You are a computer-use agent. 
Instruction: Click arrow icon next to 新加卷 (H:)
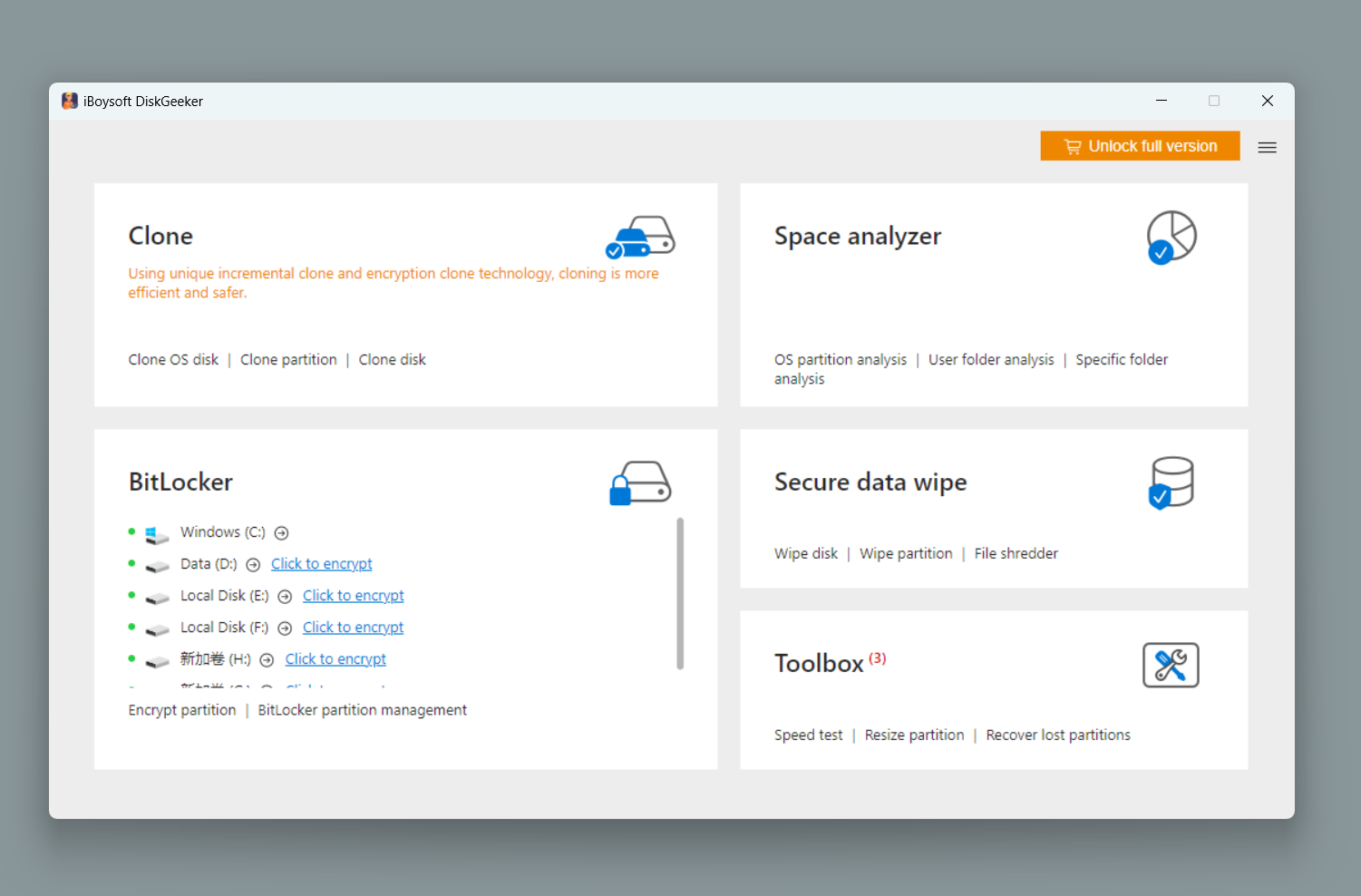pos(267,660)
